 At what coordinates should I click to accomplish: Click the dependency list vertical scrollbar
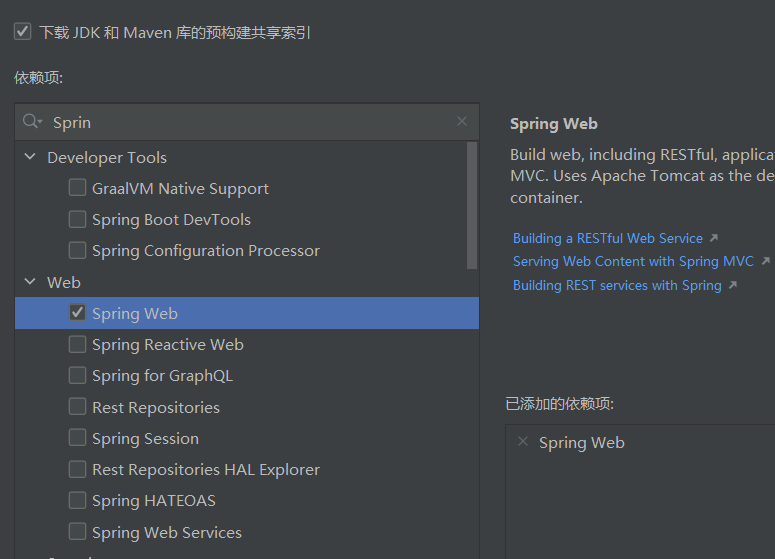[472, 205]
